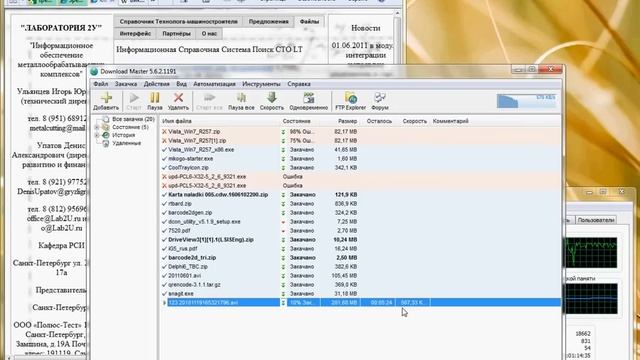Switch to Пользователи tab in Task Manager

[x=596, y=220]
